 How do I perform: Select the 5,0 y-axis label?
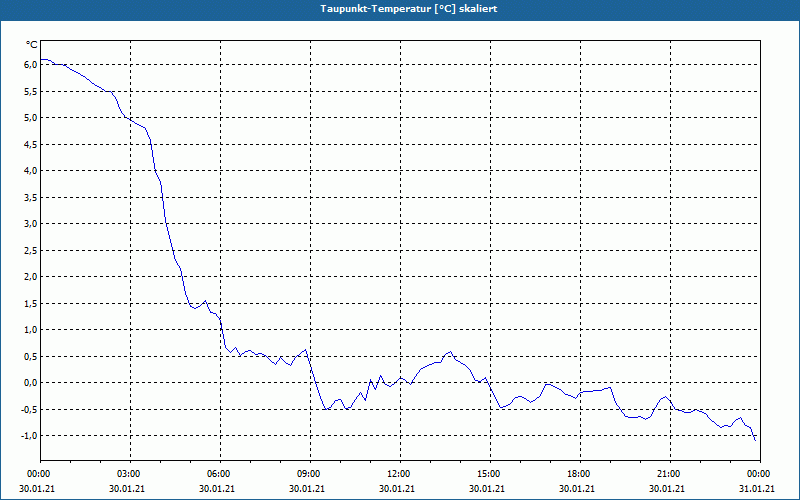pyautogui.click(x=30, y=118)
